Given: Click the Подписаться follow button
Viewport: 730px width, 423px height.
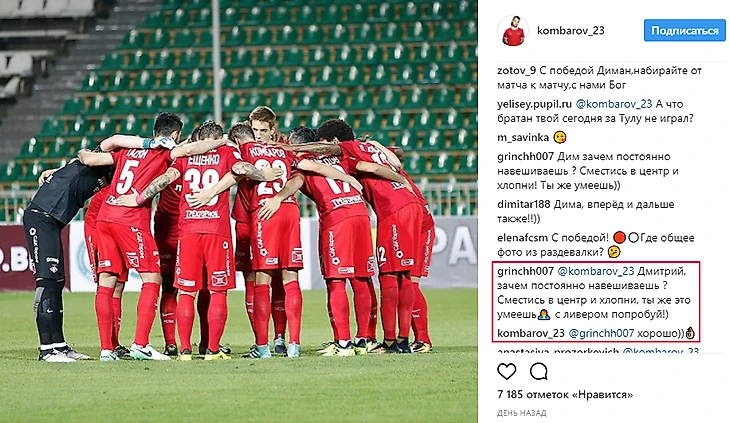Looking at the screenshot, I should [684, 31].
